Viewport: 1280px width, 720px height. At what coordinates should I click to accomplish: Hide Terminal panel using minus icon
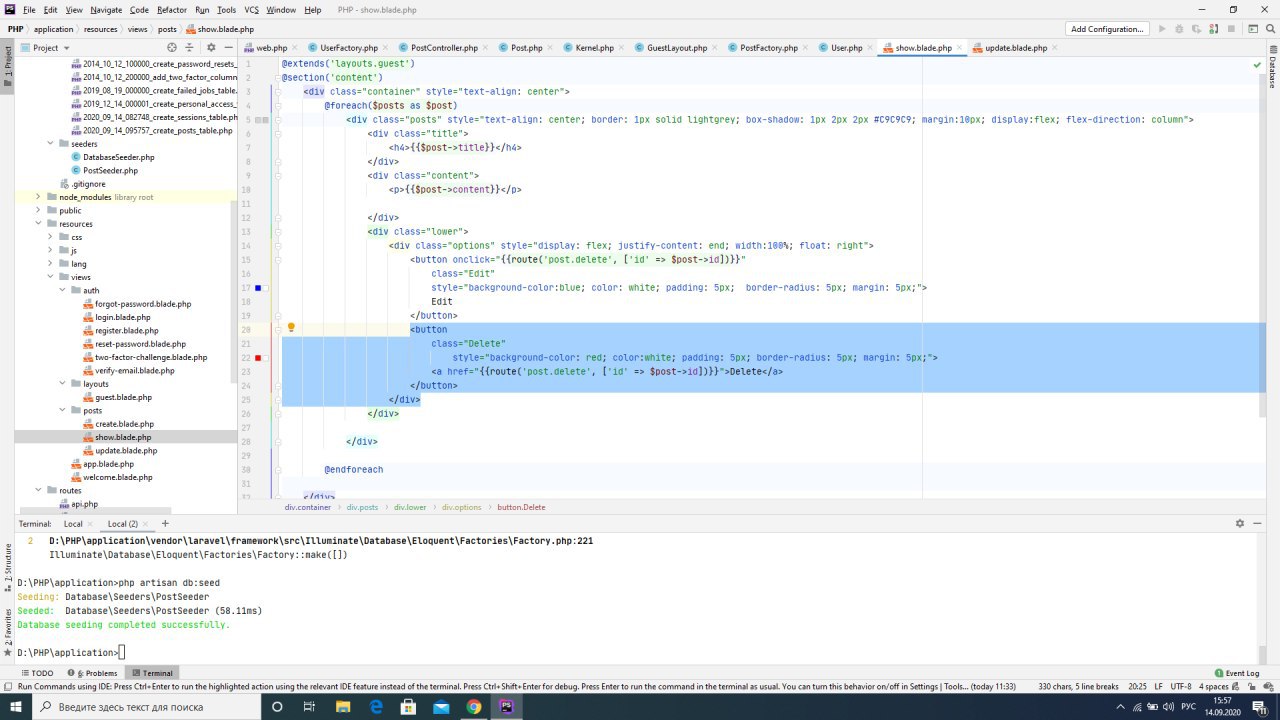coord(1256,523)
